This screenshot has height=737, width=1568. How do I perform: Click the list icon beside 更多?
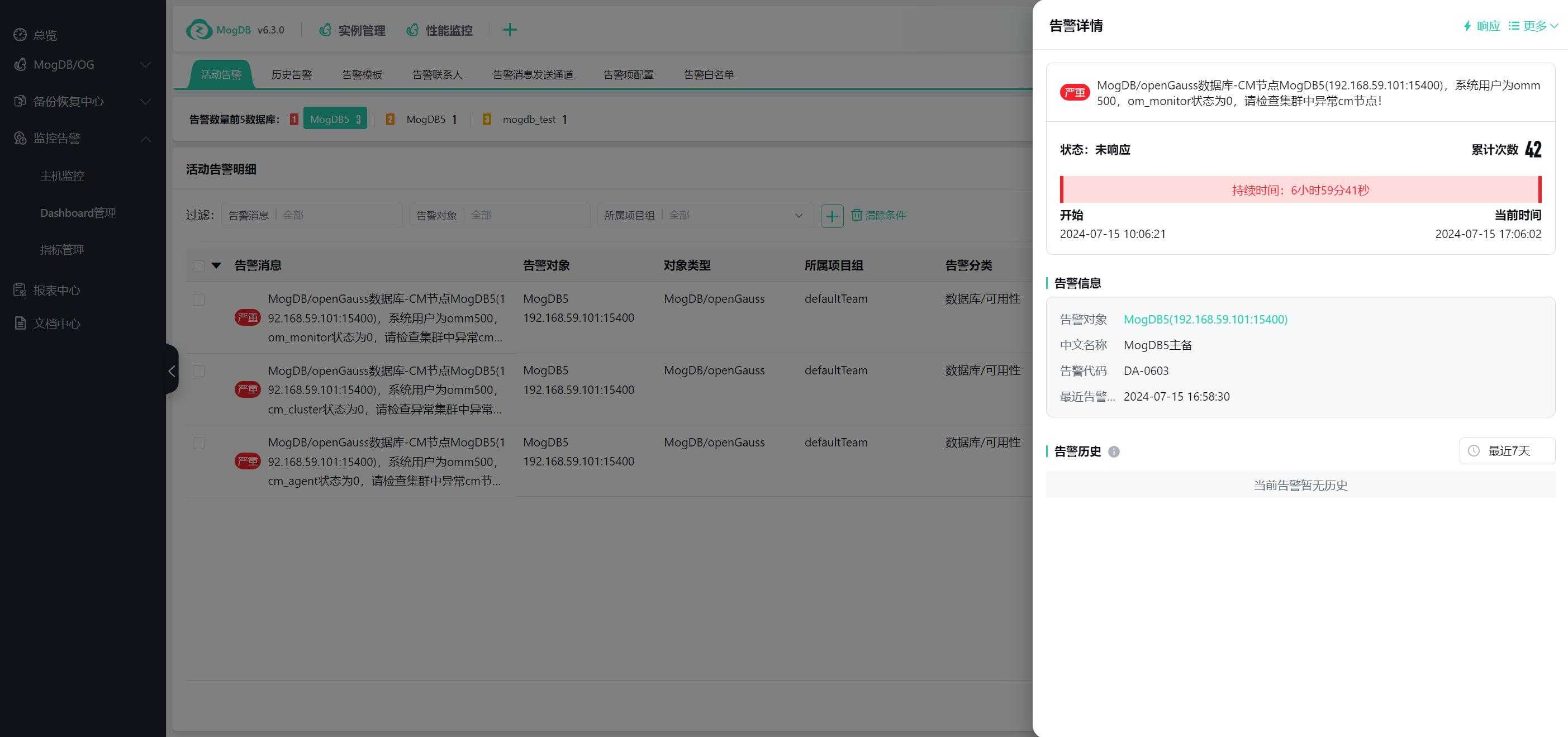[x=1514, y=26]
